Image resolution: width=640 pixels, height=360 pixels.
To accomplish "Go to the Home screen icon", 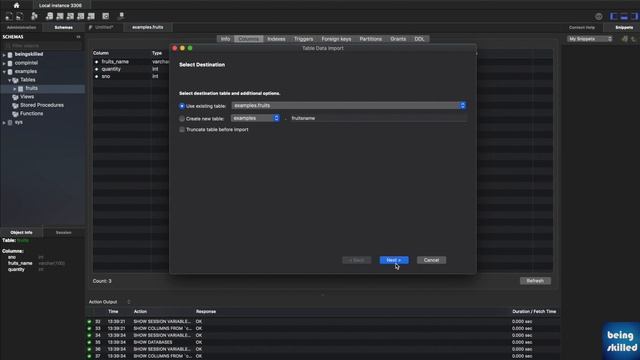I will pyautogui.click(x=16, y=5).
